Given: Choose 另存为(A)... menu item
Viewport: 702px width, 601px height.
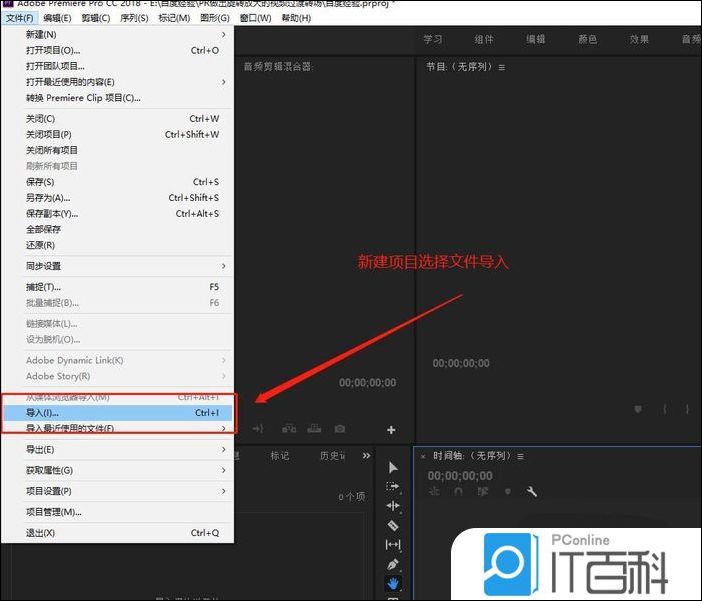Looking at the screenshot, I should click(117, 197).
